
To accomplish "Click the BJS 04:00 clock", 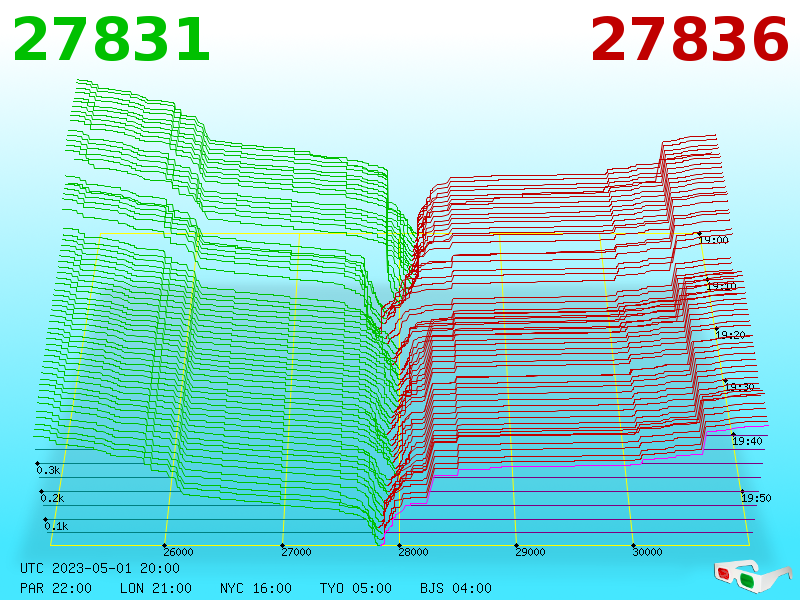I will (456, 588).
